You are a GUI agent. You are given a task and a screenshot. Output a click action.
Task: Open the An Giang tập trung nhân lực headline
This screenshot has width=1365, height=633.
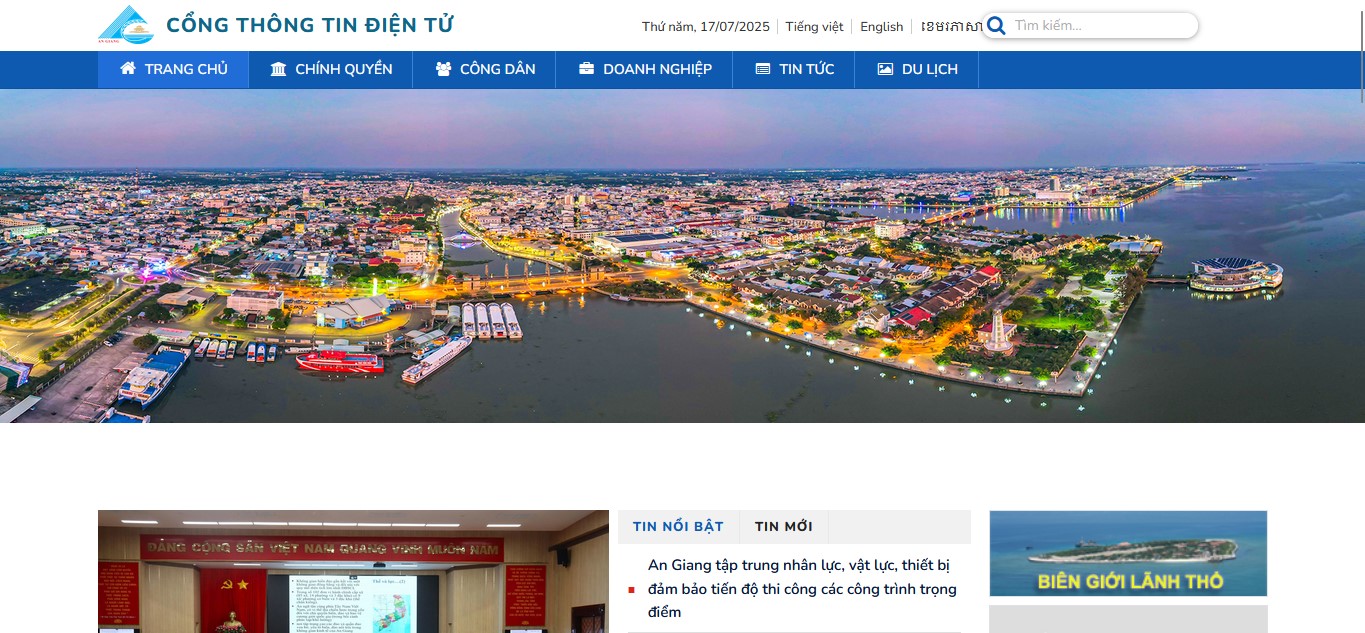point(802,589)
